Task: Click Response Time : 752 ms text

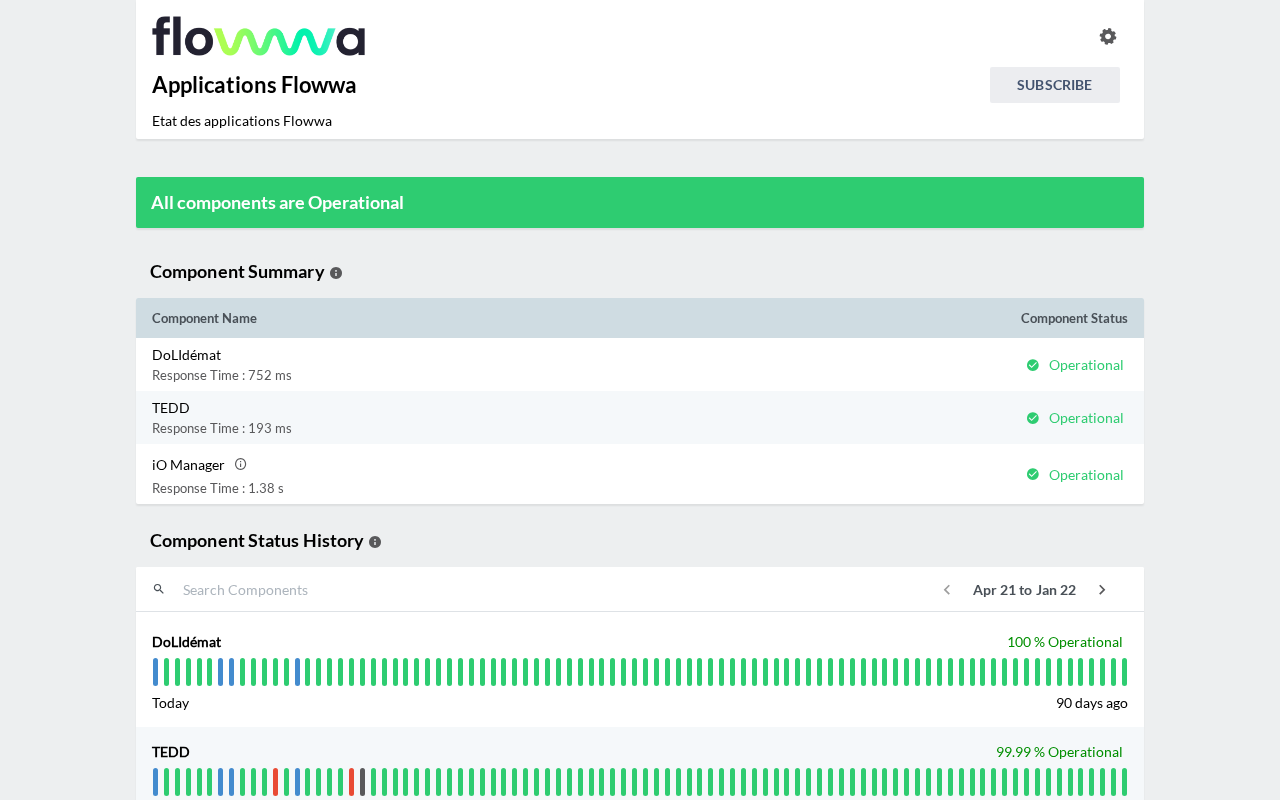Action: click(222, 375)
